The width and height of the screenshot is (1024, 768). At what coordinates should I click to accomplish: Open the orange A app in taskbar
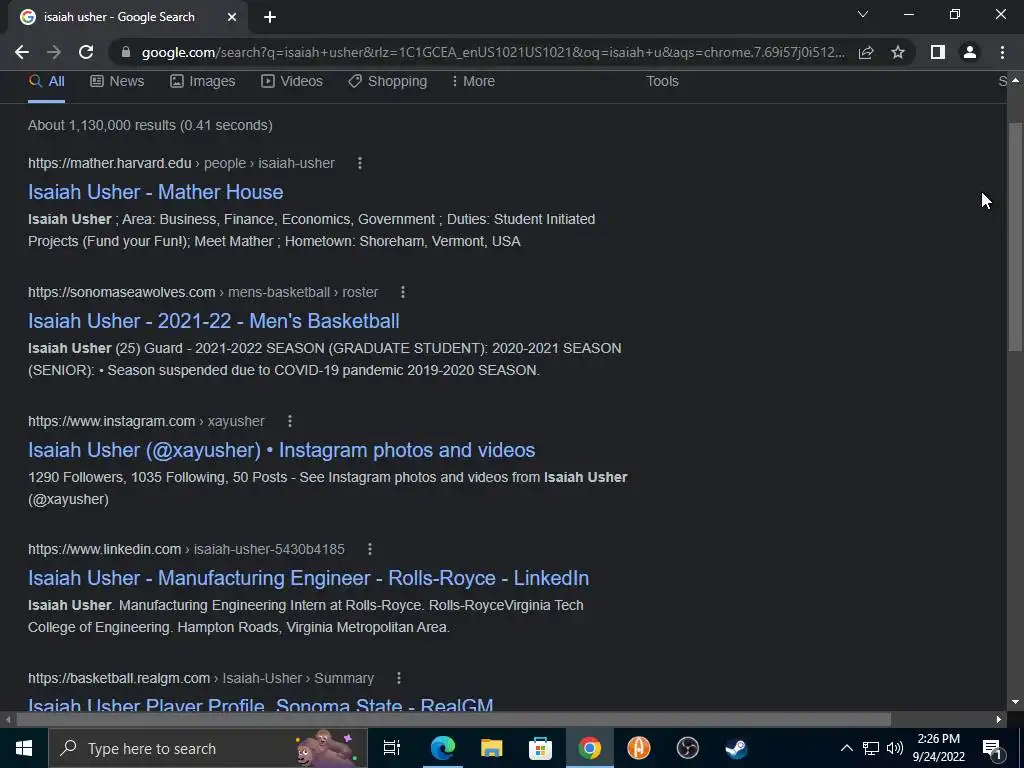(x=639, y=748)
